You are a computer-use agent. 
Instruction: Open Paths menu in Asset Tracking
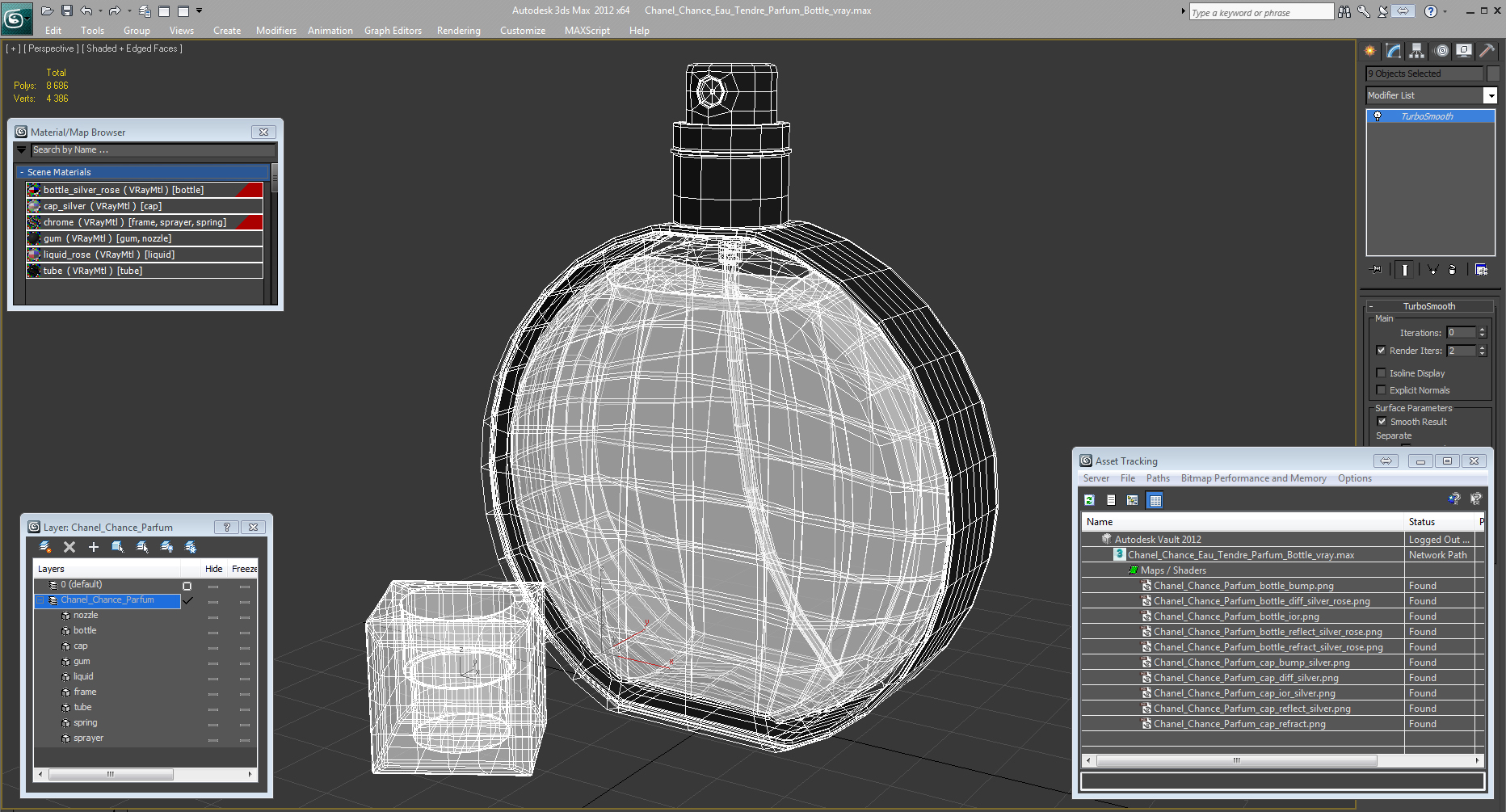[x=1158, y=478]
